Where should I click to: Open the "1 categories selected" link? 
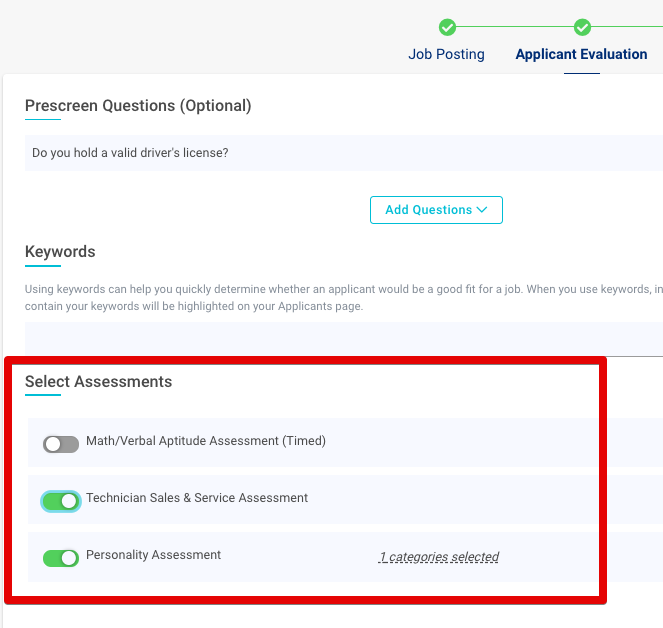(438, 557)
